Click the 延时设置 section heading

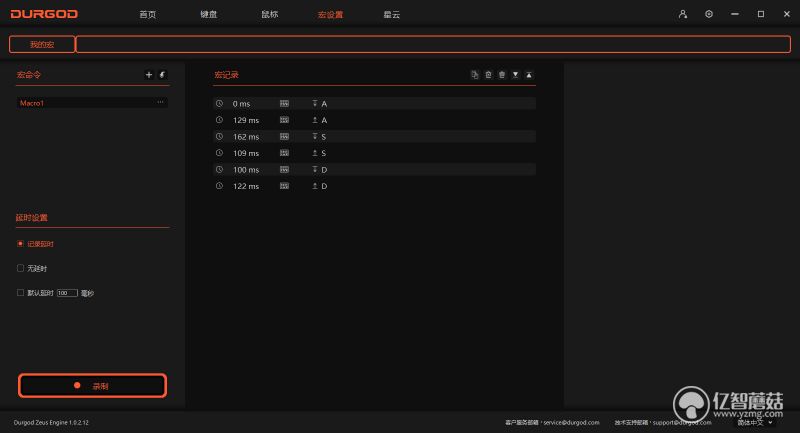pyautogui.click(x=32, y=217)
